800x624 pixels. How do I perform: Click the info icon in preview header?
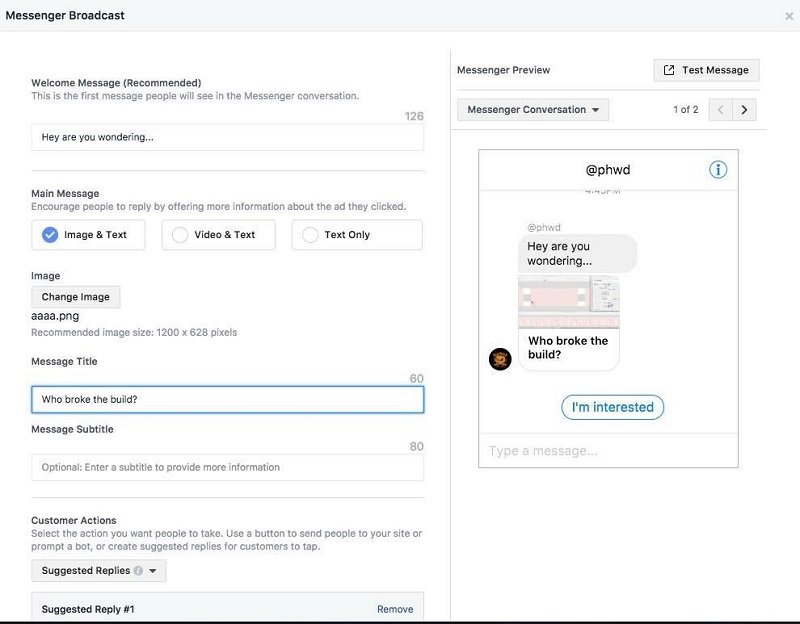(x=718, y=170)
